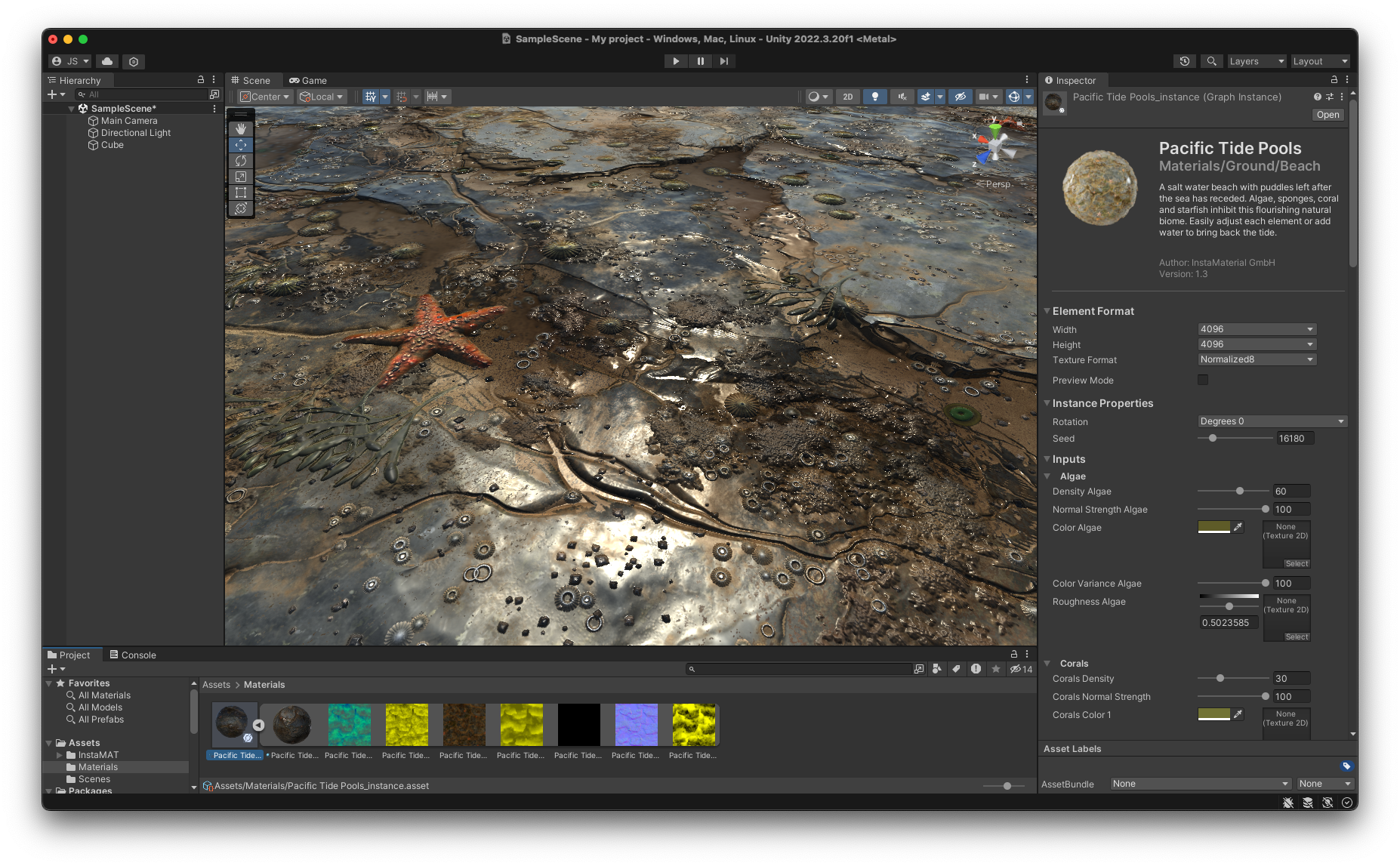
Task: Lock the Hierarchy panel
Action: [x=201, y=79]
